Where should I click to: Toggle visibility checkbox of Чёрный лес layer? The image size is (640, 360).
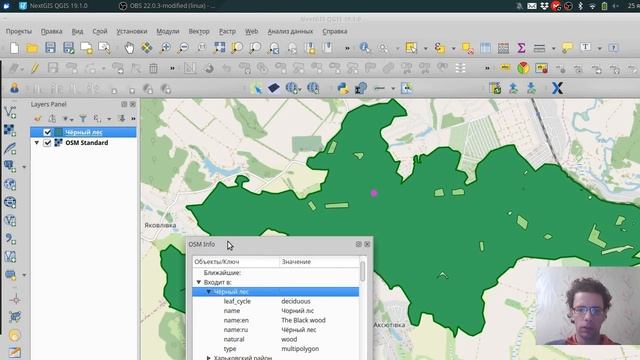coord(47,132)
